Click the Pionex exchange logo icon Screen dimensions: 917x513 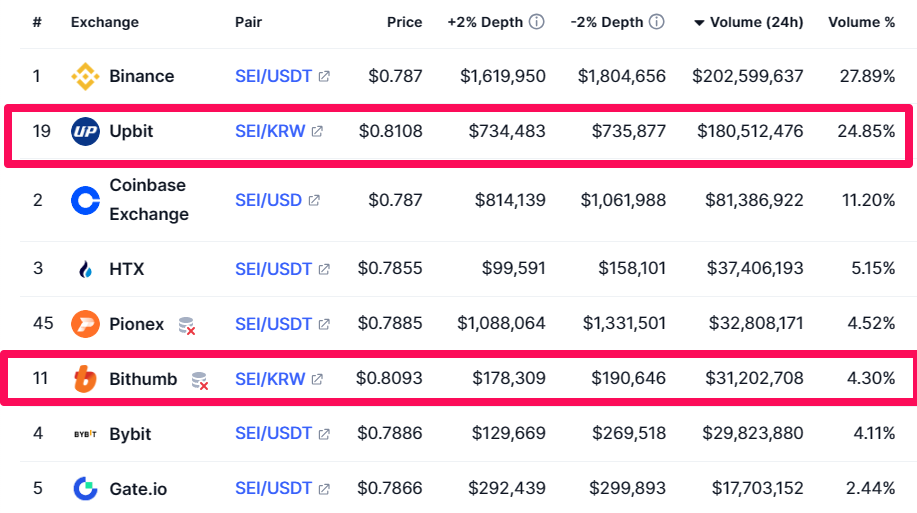[x=86, y=324]
